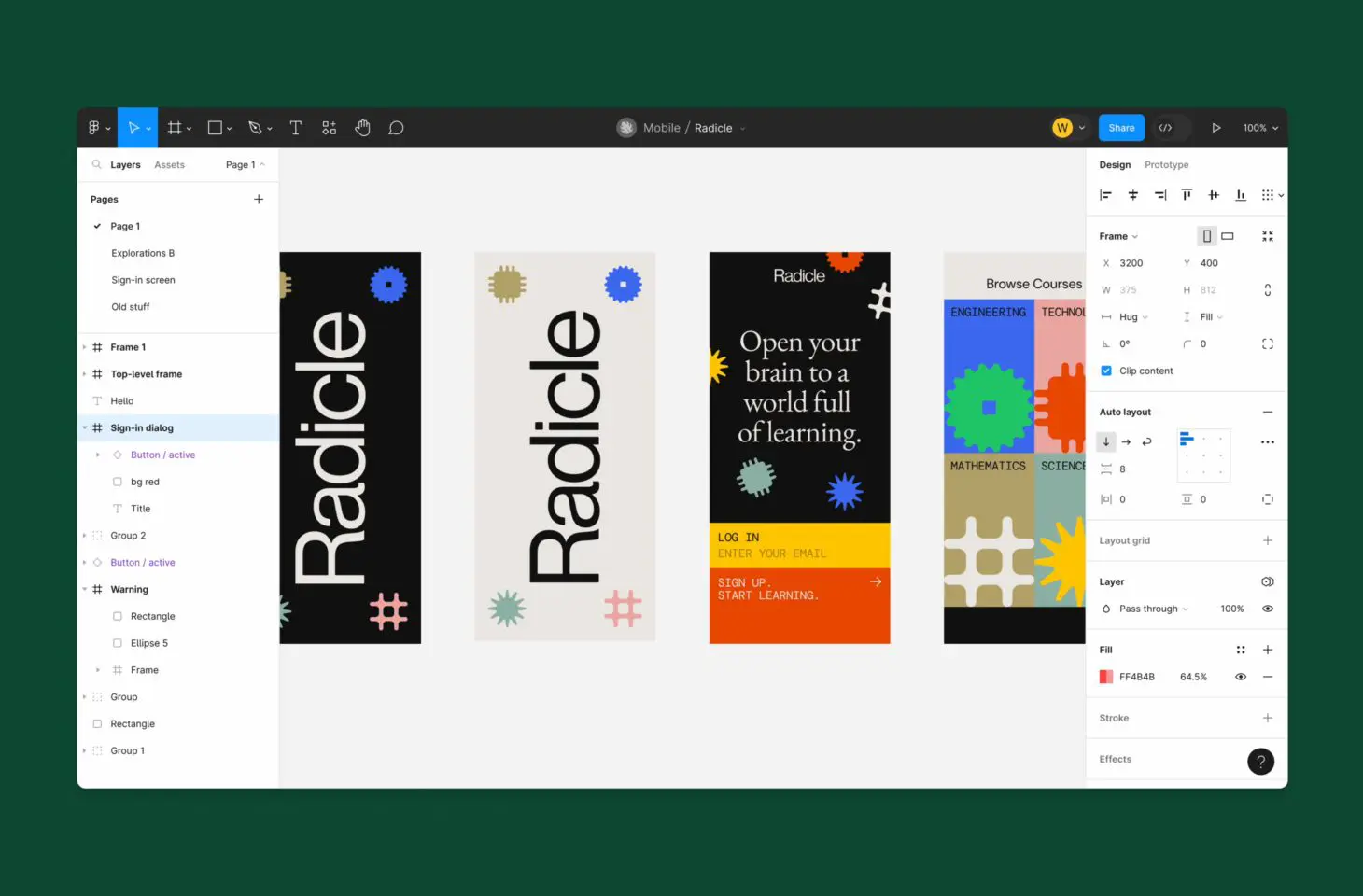Select the Hand tool
This screenshot has height=896, width=1363.
click(x=362, y=128)
